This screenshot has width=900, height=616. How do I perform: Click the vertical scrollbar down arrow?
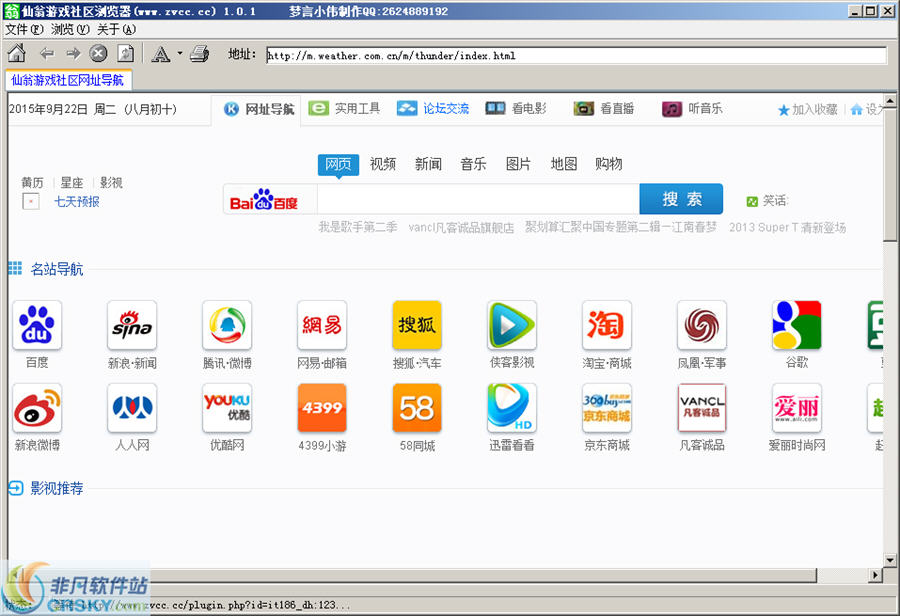pos(890,560)
